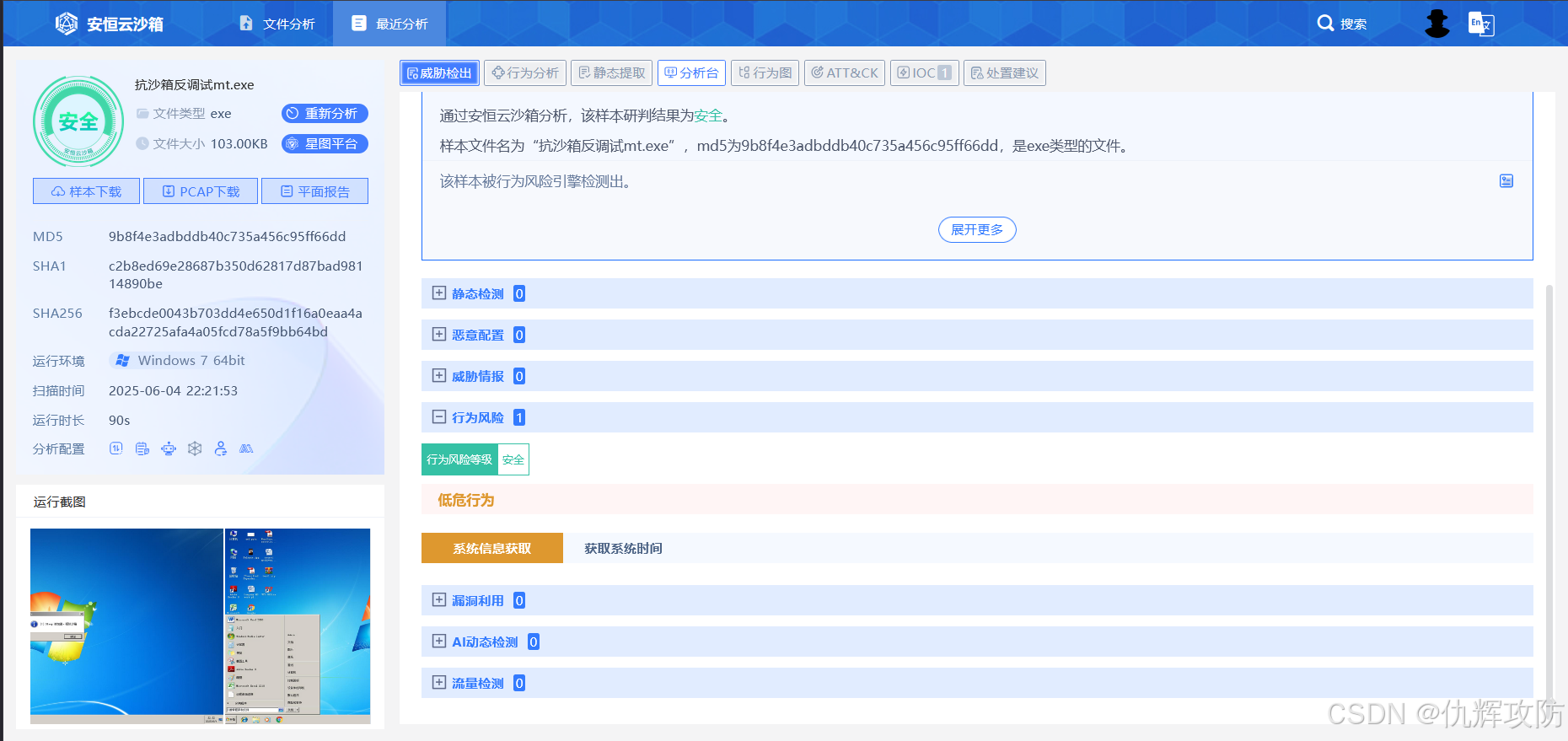The image size is (1568, 741).
Task: Open the right start-menu run screenshot
Action: click(x=298, y=626)
